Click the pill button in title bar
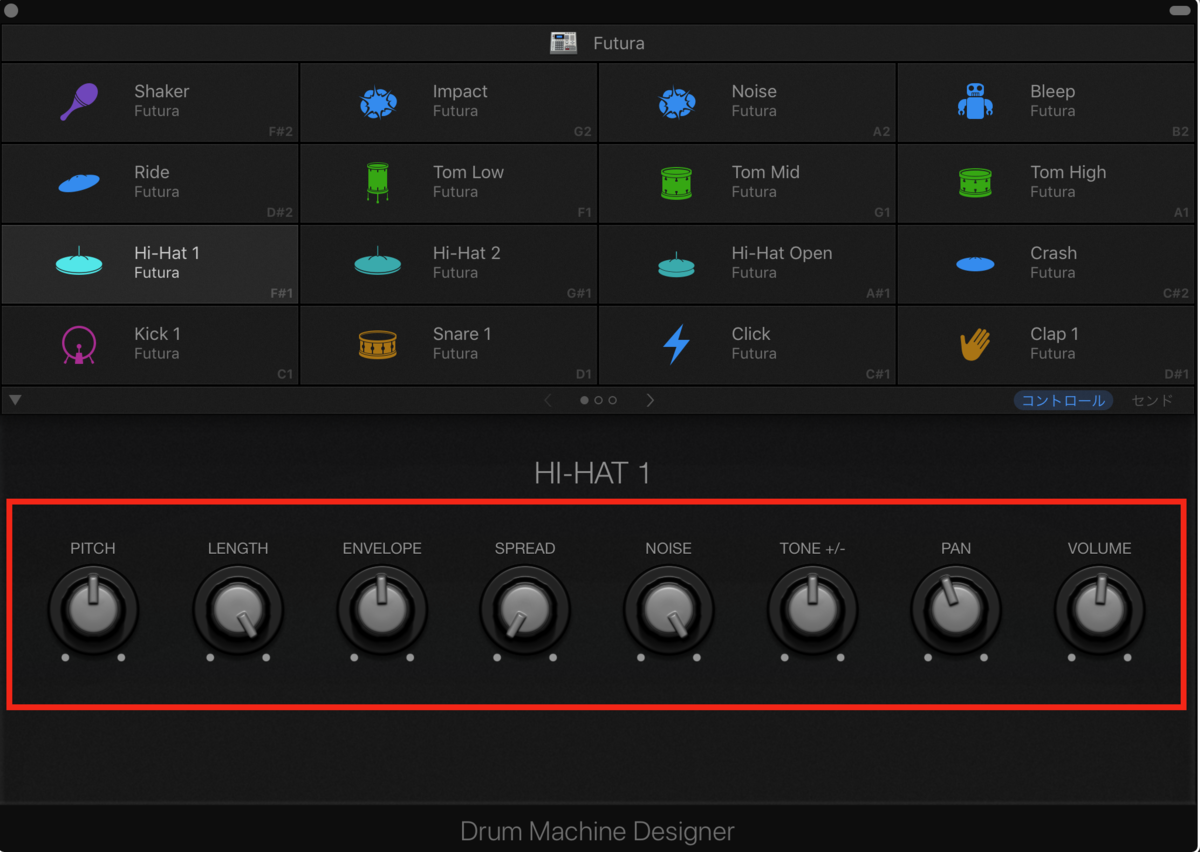The height and width of the screenshot is (852, 1200). 1180,10
